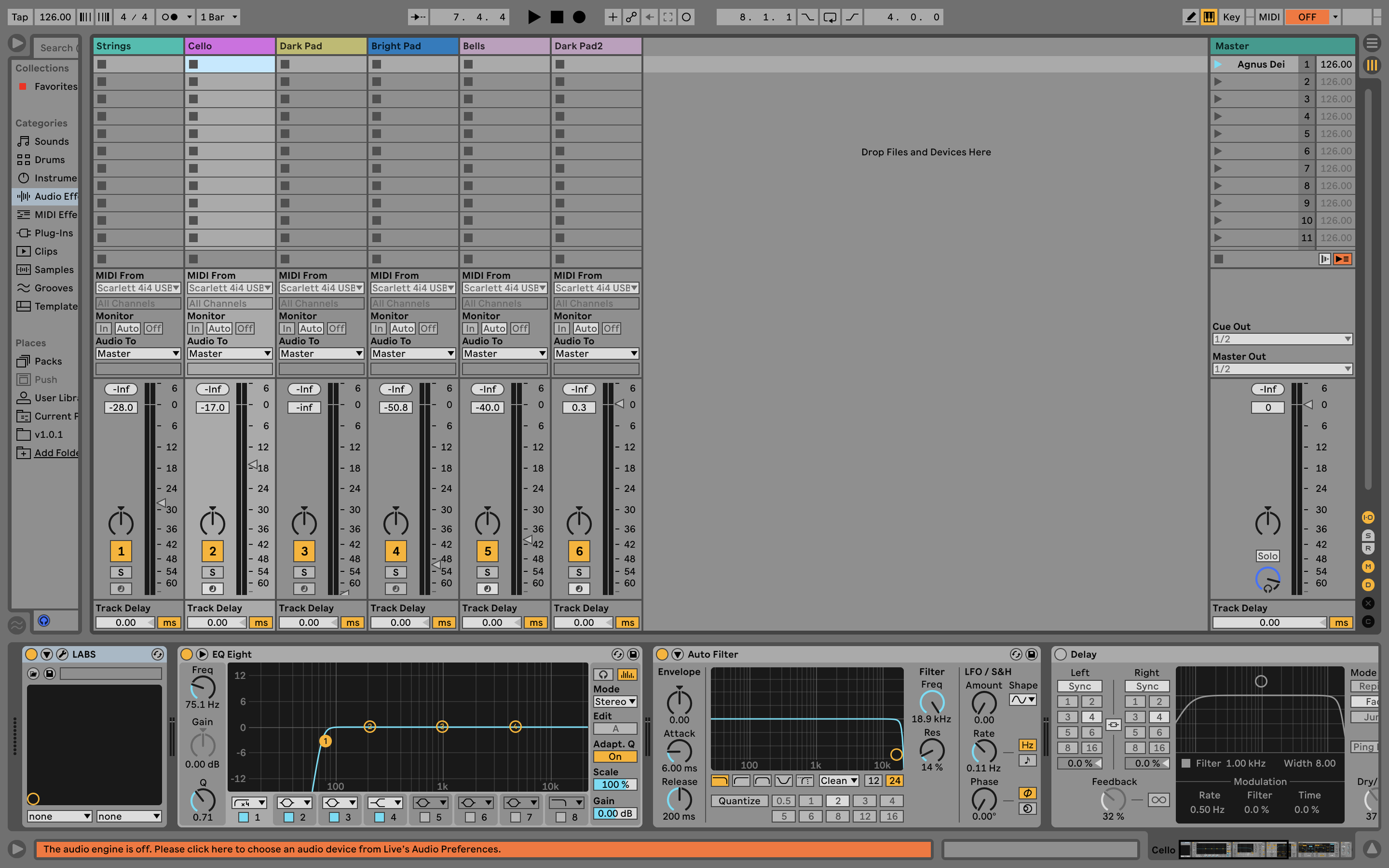The width and height of the screenshot is (1389, 868).
Task: Click the Tap tempo button
Action: click(19, 17)
